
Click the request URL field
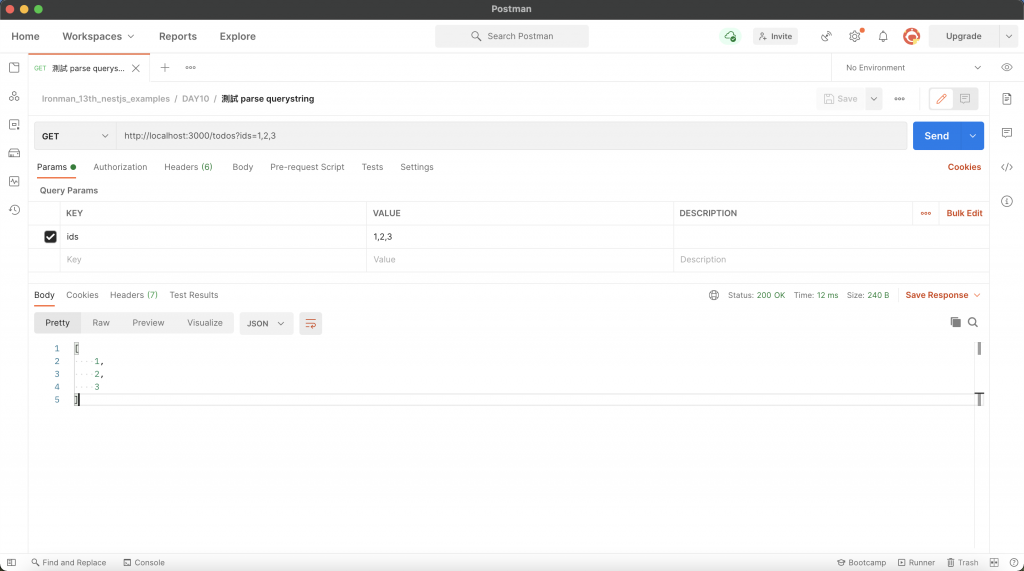(511, 136)
